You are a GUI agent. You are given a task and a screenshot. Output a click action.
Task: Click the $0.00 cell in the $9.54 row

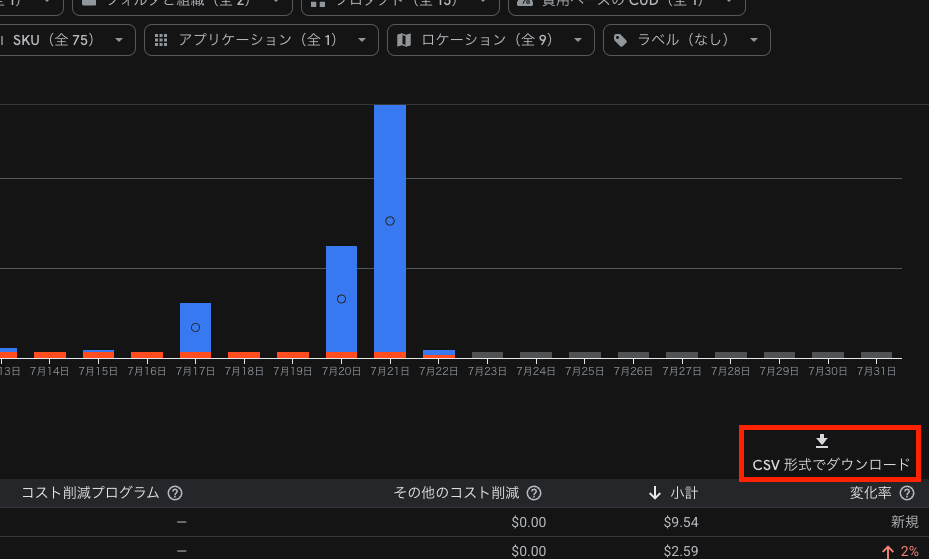click(x=528, y=522)
